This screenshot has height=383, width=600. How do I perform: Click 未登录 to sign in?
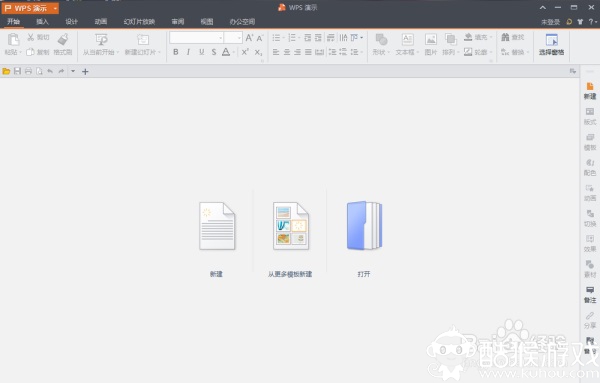(550, 22)
